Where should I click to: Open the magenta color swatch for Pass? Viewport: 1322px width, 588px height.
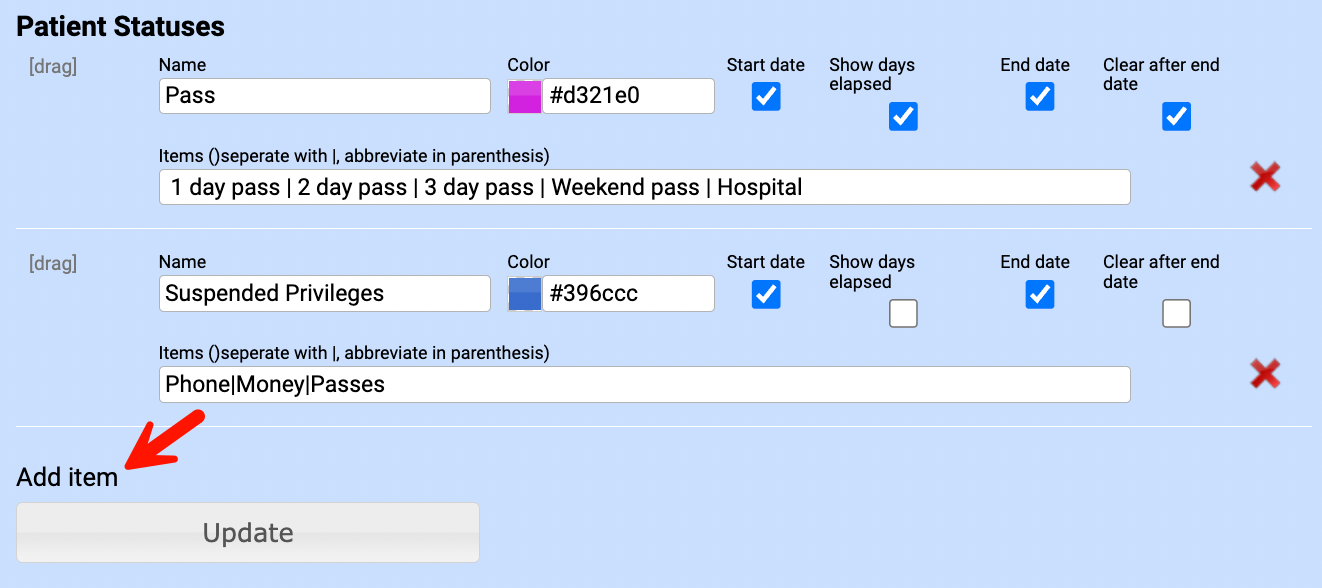point(525,97)
